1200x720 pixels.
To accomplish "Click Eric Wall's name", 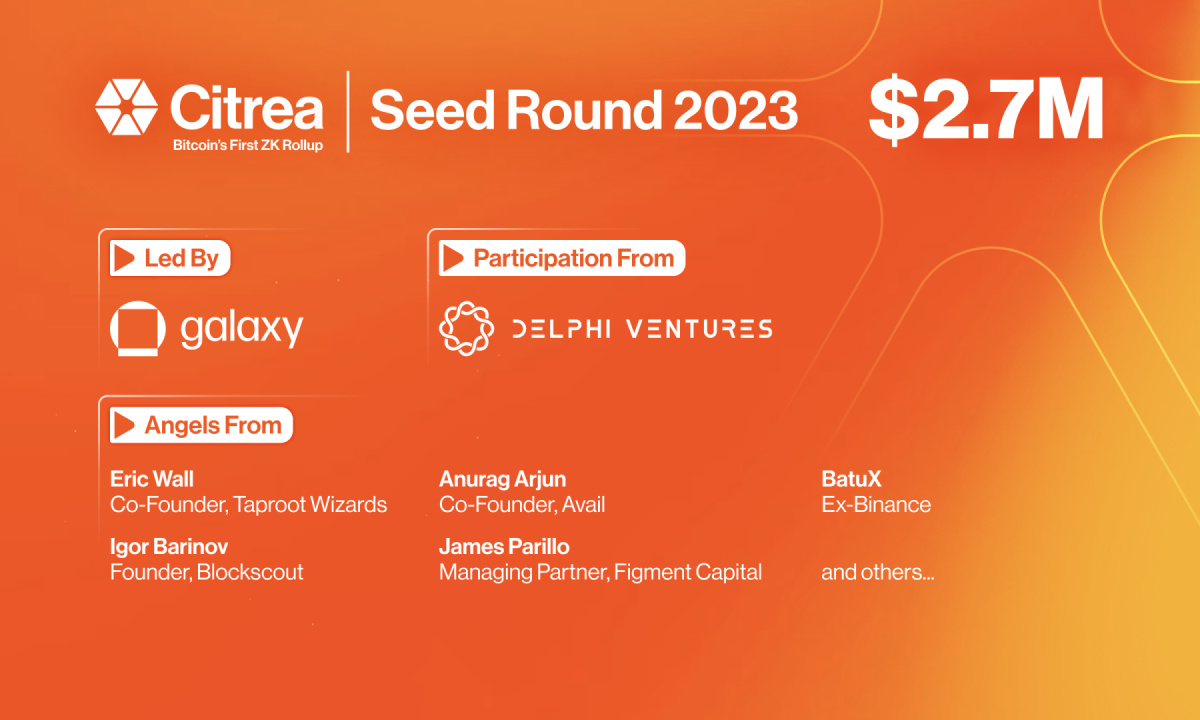I will pos(152,480).
